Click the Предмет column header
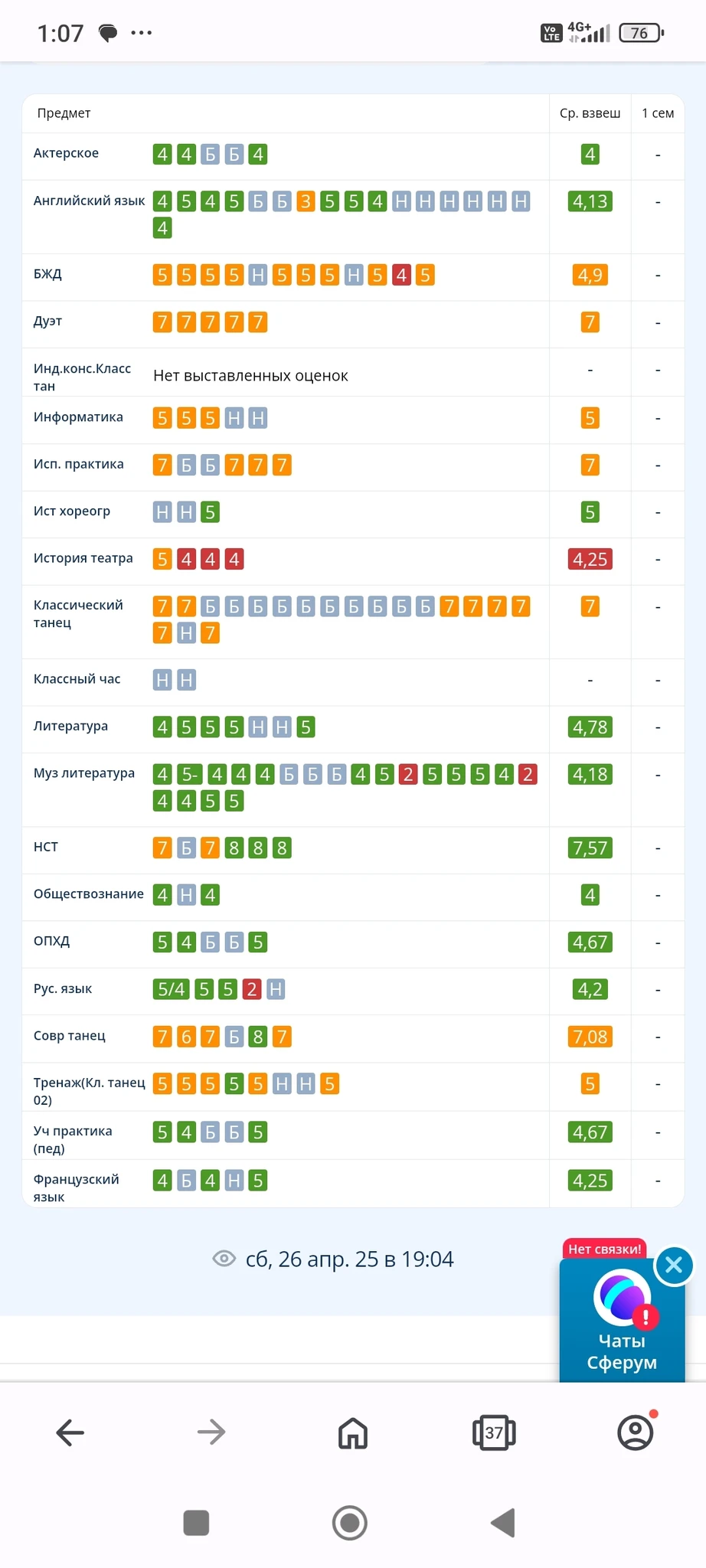This screenshot has width=706, height=1568. pyautogui.click(x=64, y=113)
